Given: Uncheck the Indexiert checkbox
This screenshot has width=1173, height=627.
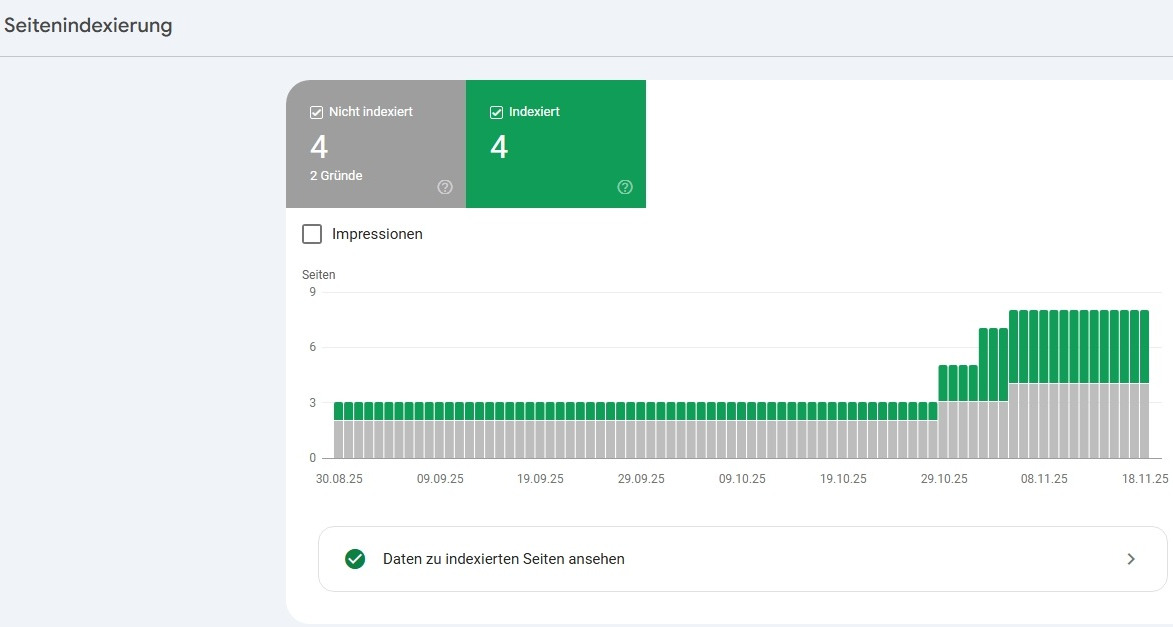Looking at the screenshot, I should (497, 112).
